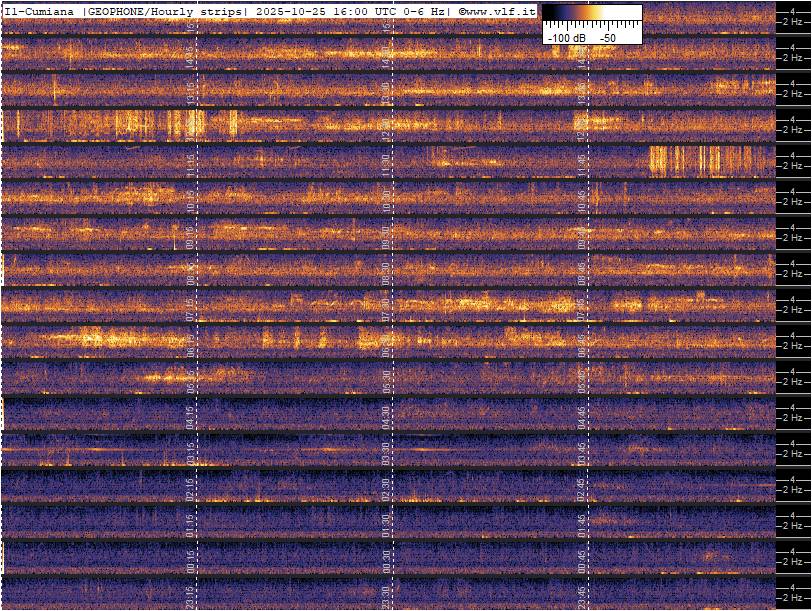Screen dimensions: 812x611
Task: Click the 23:15 time marker
Action: click(x=191, y=592)
